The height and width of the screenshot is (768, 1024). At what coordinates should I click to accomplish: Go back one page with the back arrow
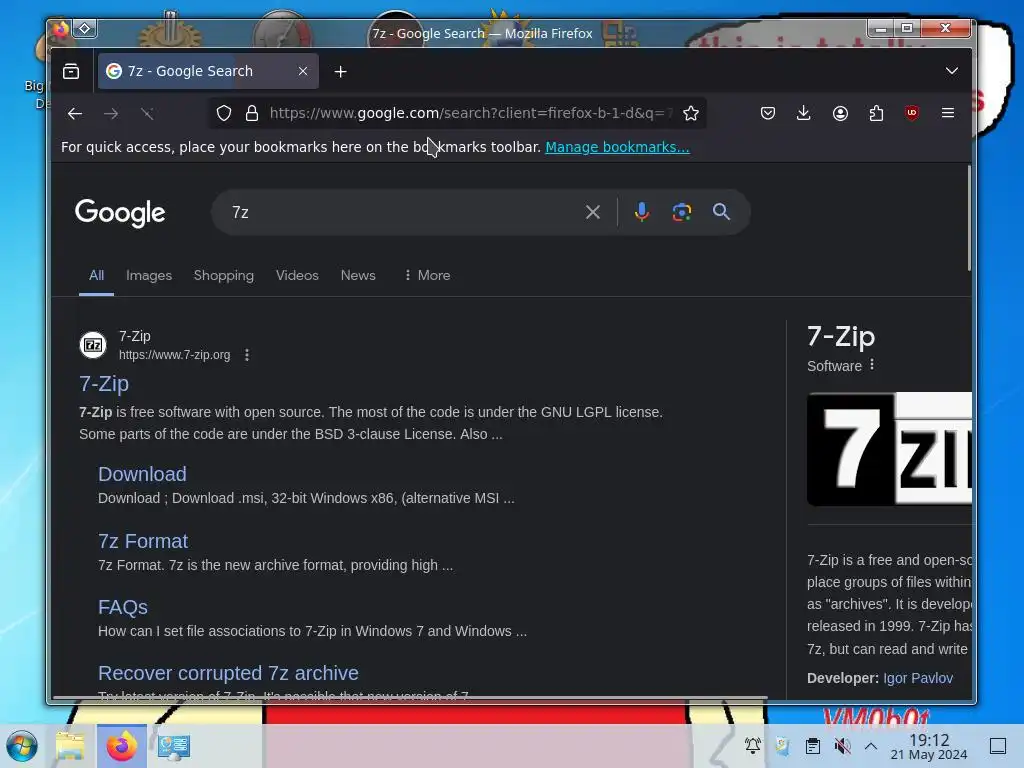tap(74, 114)
